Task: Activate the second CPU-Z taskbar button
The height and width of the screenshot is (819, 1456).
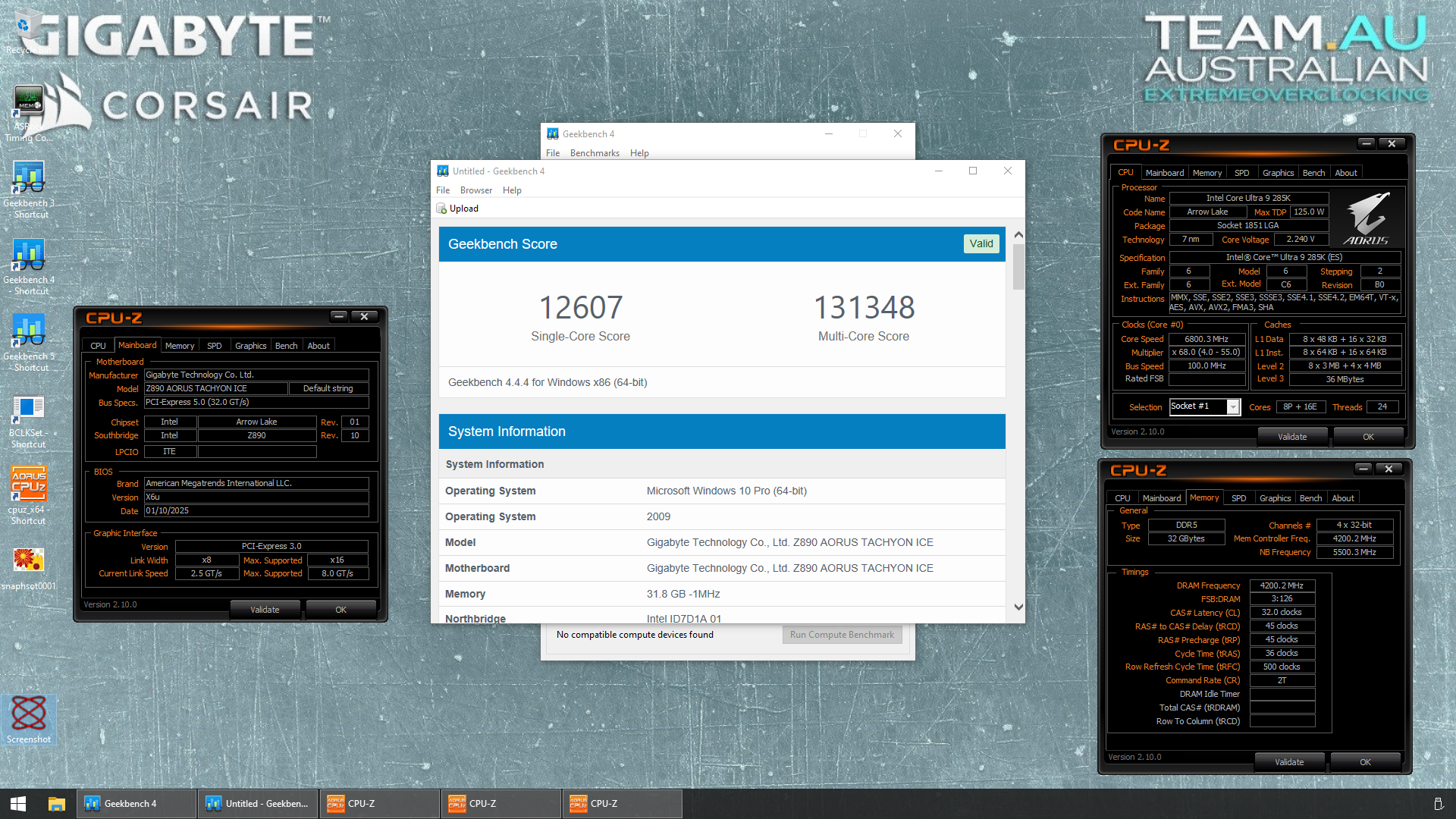Action: (x=500, y=804)
